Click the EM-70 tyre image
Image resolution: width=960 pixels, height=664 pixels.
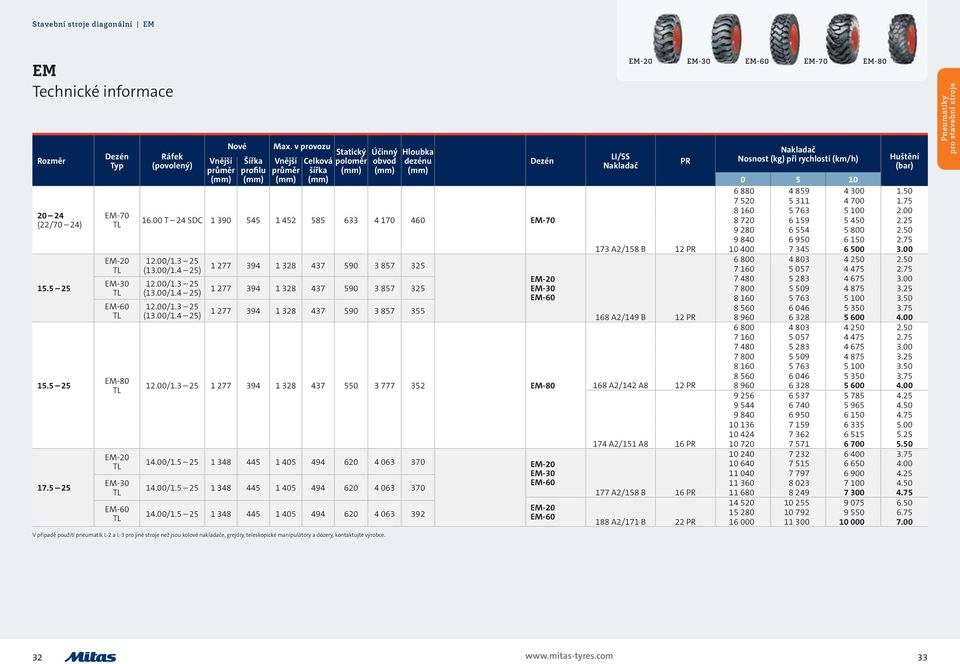843,38
